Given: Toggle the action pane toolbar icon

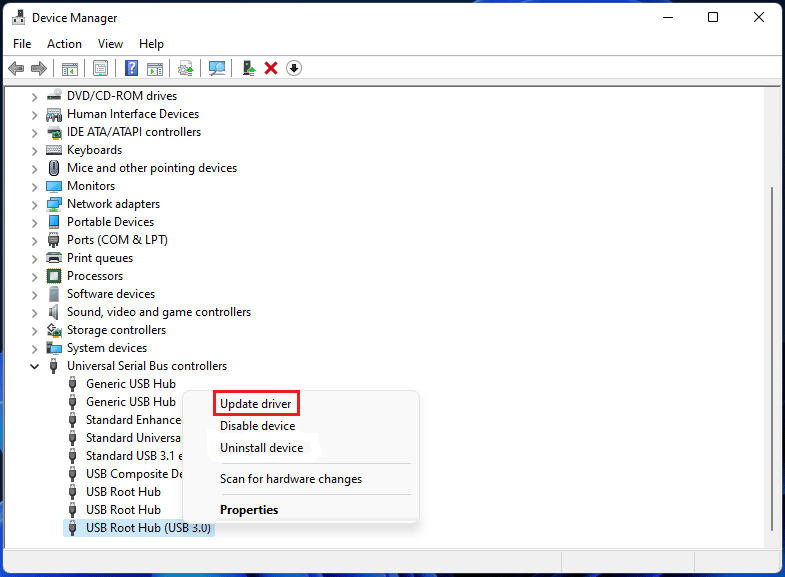Looking at the screenshot, I should pos(155,69).
